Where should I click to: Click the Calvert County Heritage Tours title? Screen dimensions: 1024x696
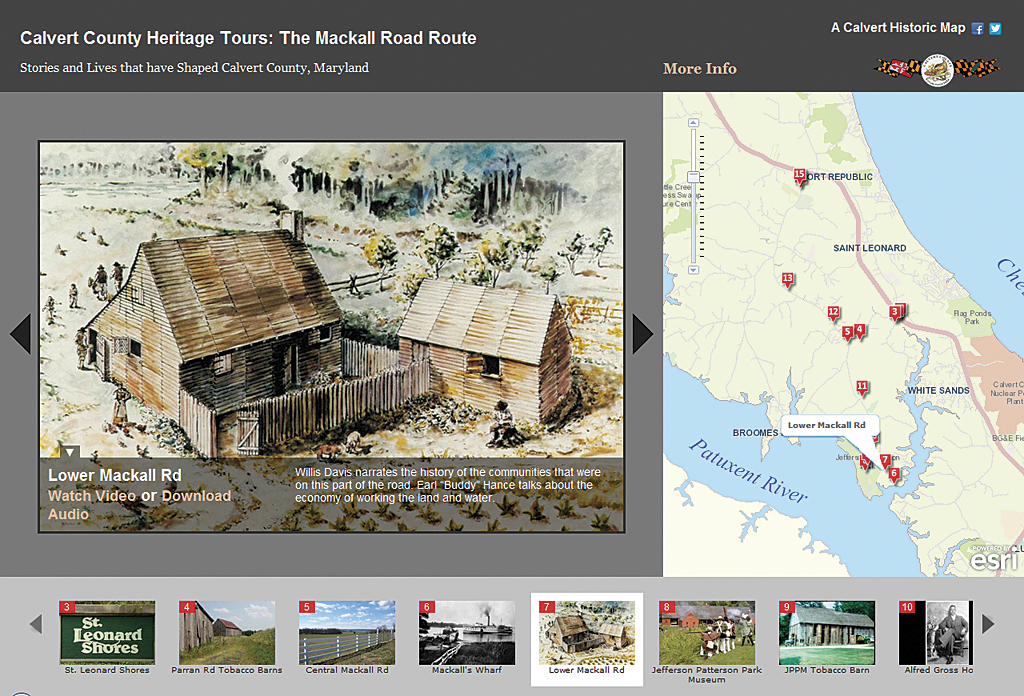point(248,38)
